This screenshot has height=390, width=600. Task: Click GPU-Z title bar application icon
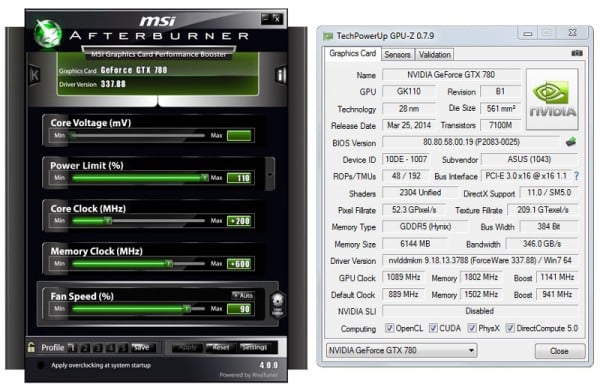[x=328, y=36]
